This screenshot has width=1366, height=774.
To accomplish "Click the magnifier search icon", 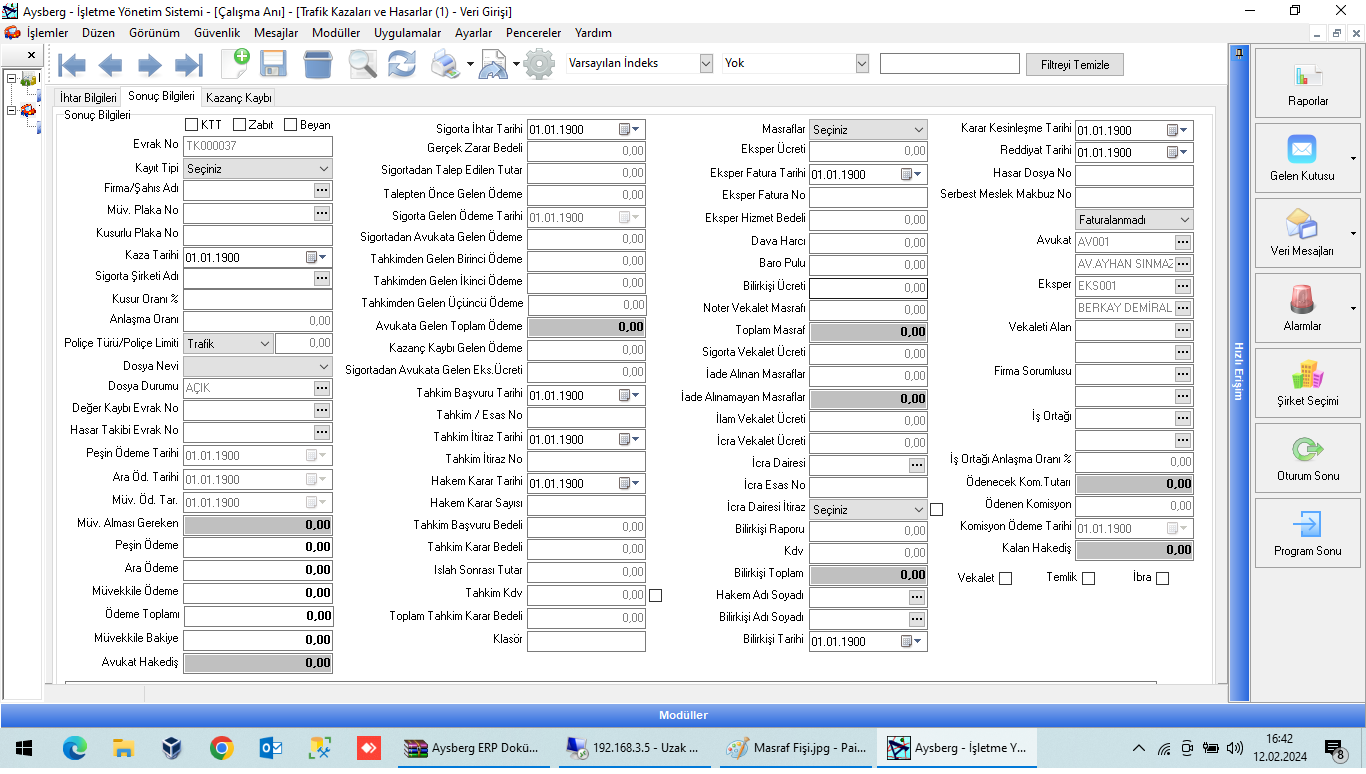I will 362,64.
